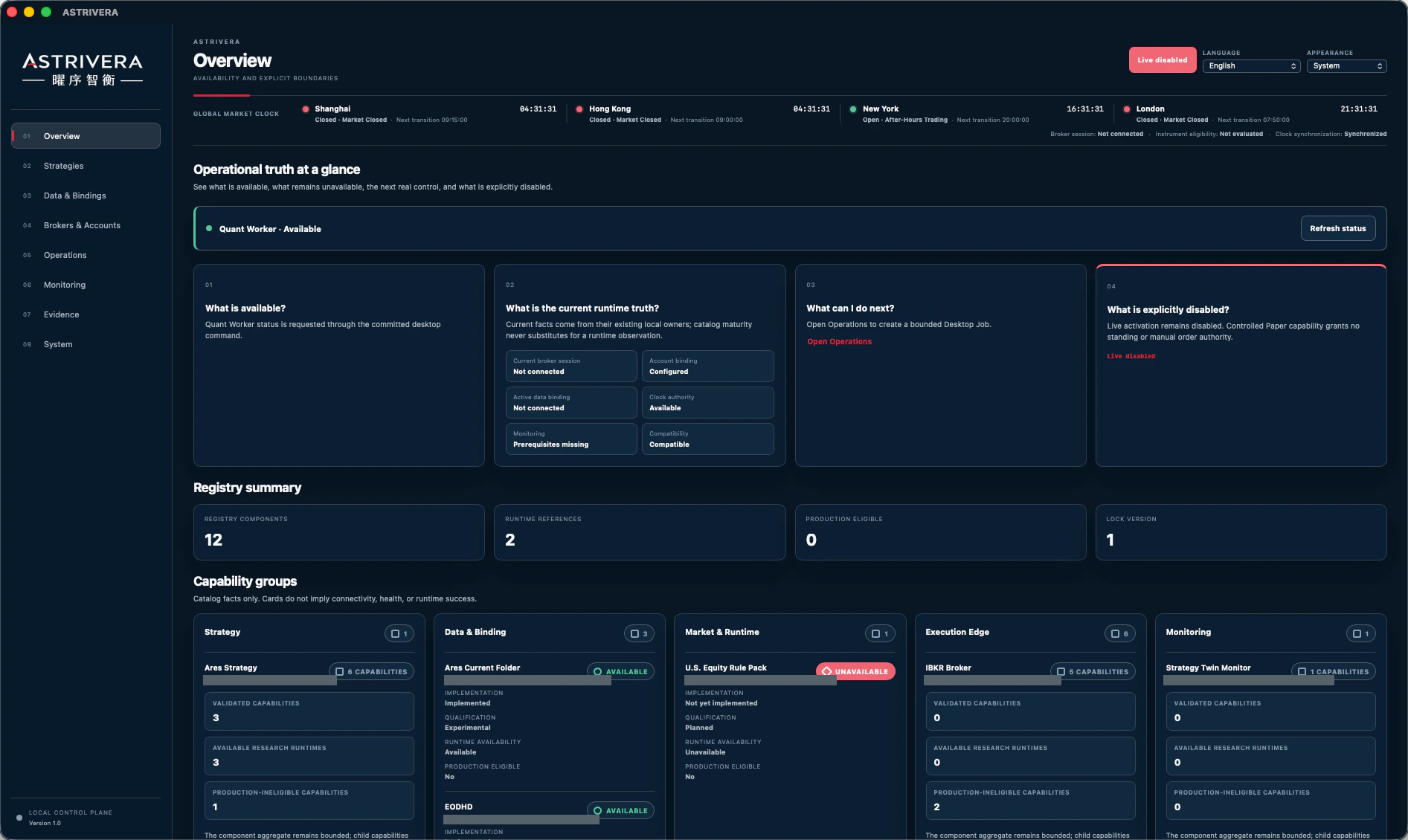Screen dimensions: 1408x840
Task: Close the Astrivera window
Action: click(12, 12)
